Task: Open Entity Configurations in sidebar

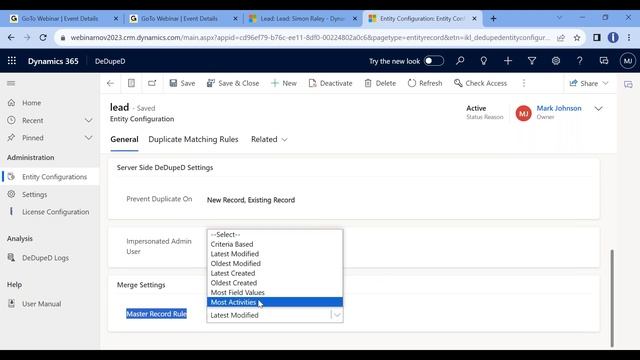Action: (x=50, y=177)
